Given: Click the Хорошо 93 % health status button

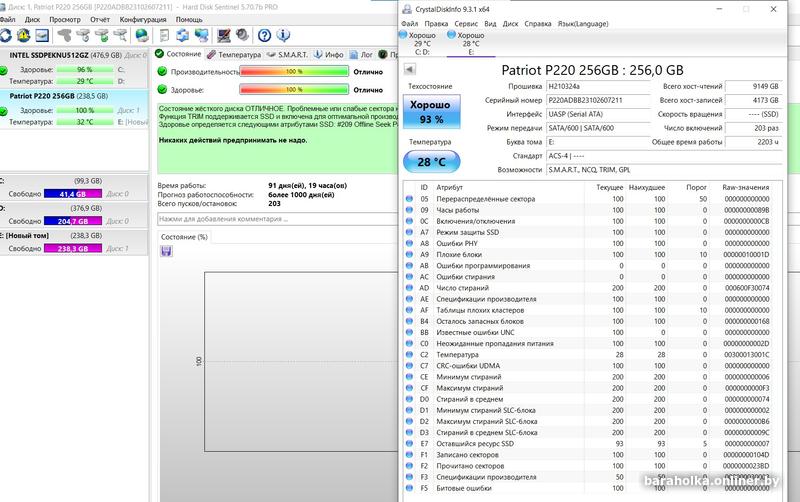Looking at the screenshot, I should pos(432,112).
